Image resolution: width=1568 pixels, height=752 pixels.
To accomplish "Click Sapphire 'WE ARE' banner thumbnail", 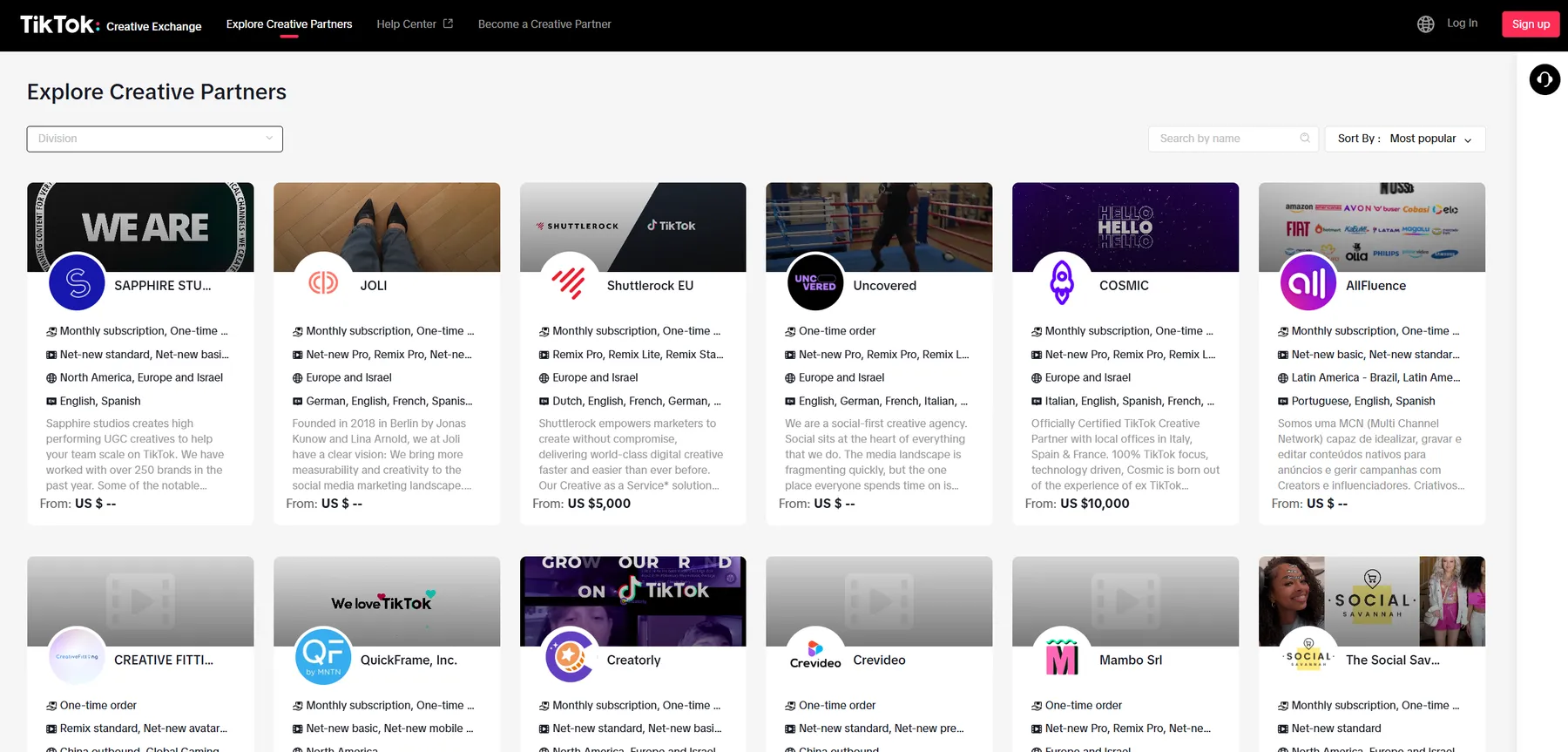I will 140,227.
